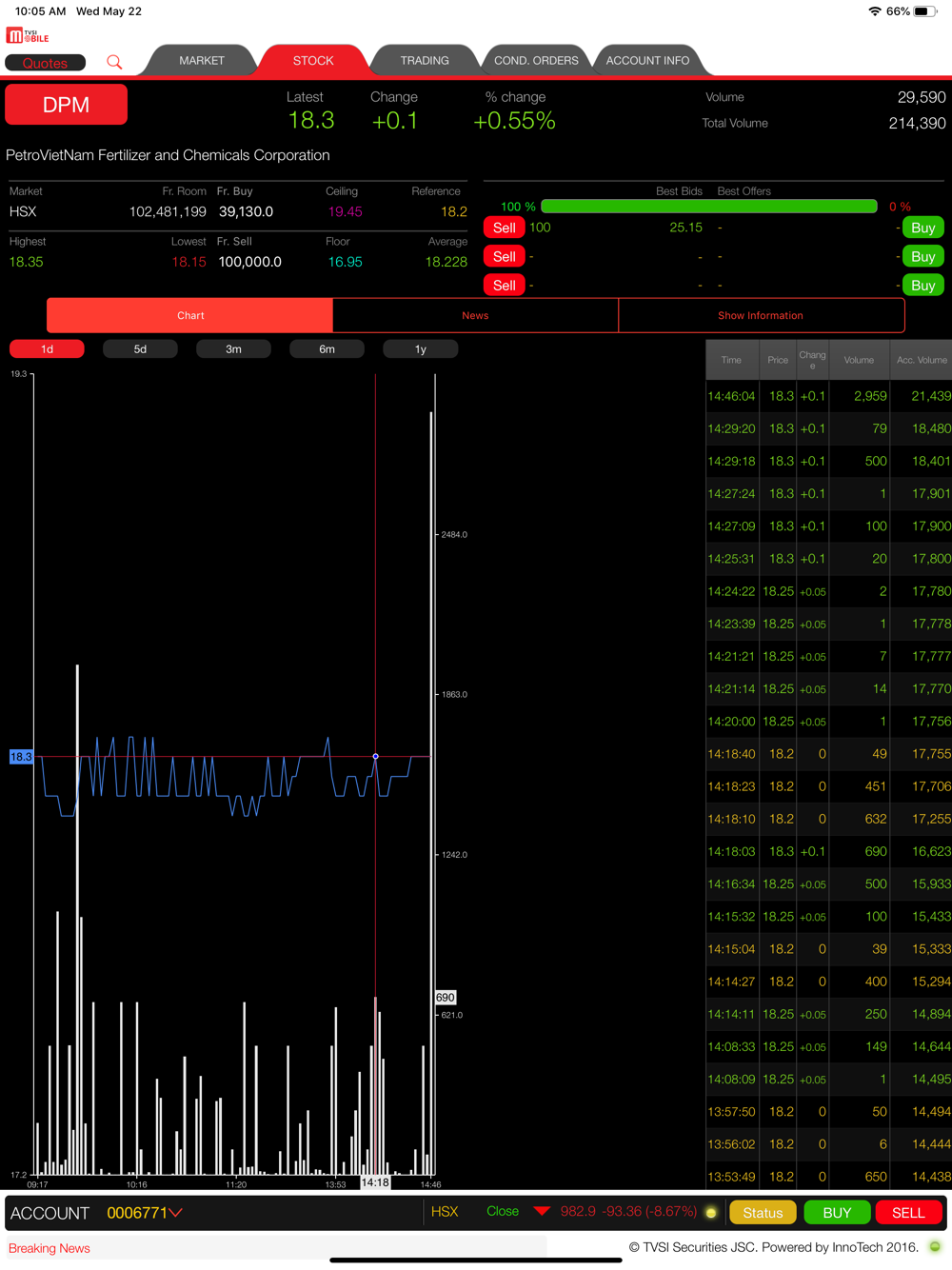Select the Chart section tab

190,315
